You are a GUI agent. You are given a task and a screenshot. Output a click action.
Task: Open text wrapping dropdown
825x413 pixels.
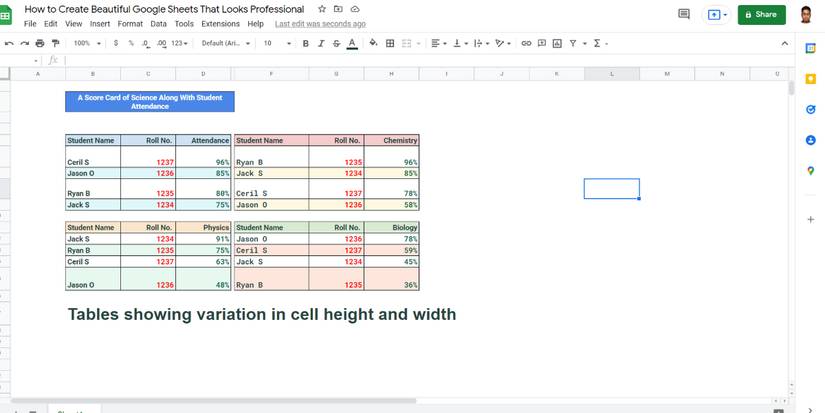point(481,43)
